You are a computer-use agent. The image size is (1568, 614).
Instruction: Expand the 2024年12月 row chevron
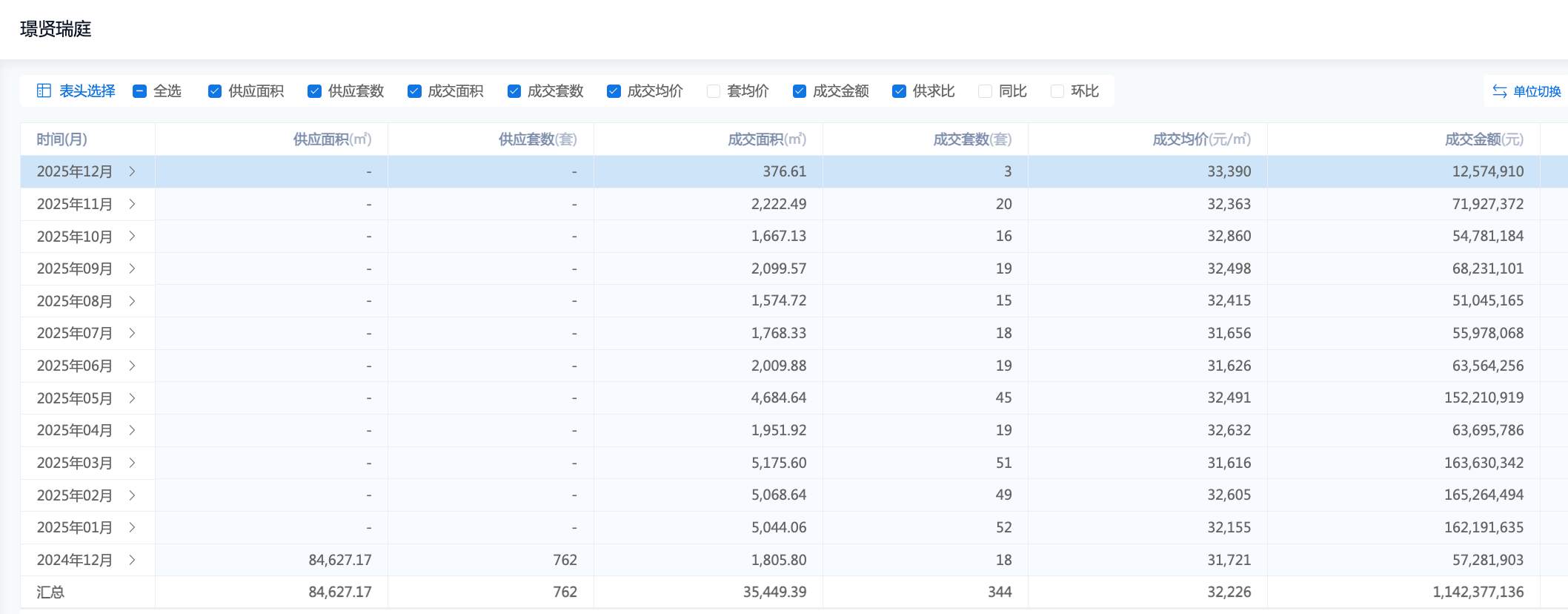tap(133, 560)
